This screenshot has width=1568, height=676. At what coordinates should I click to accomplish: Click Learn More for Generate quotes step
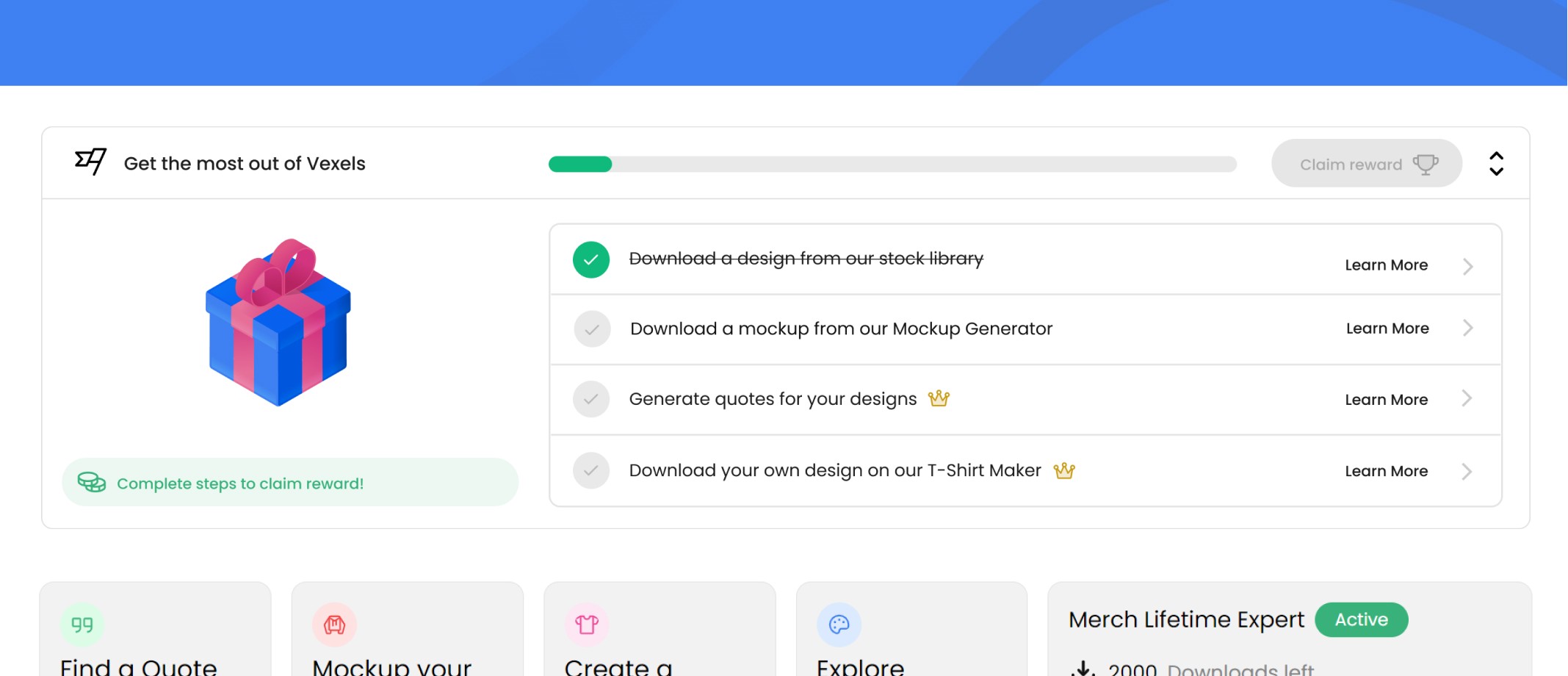[x=1387, y=400]
